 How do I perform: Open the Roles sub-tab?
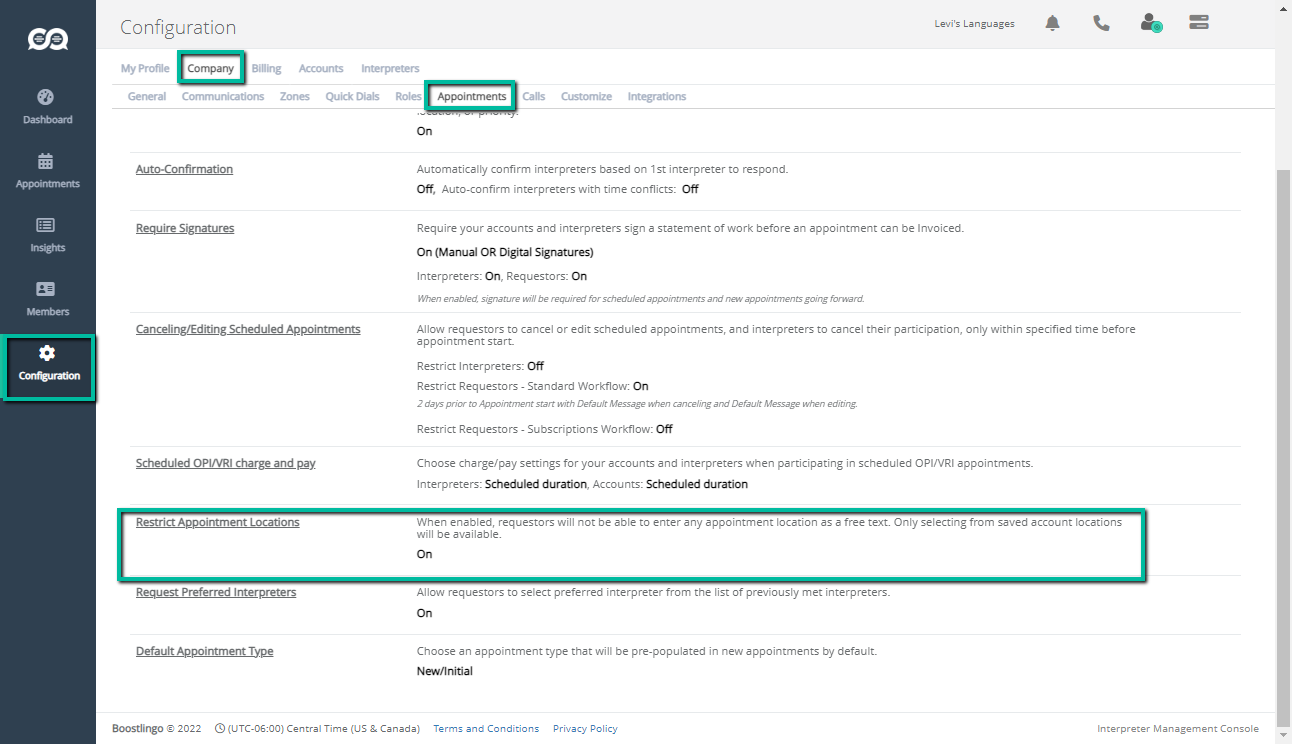[408, 96]
